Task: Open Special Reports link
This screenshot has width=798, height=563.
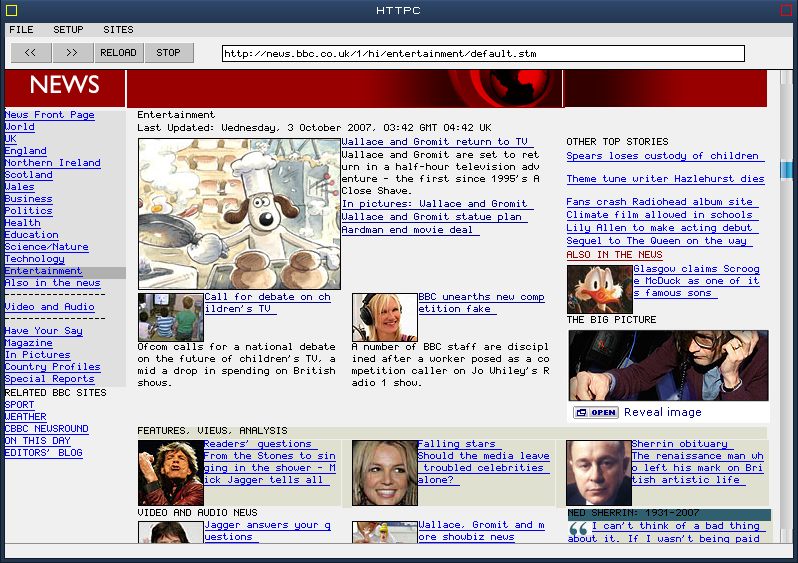Action: coord(49,379)
